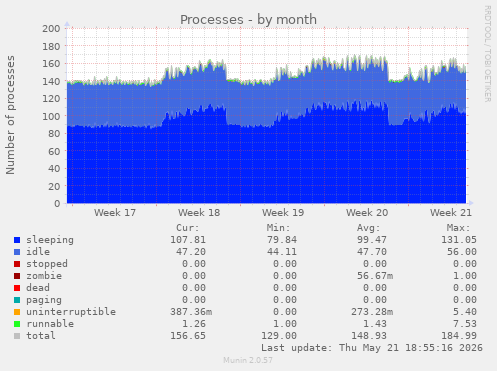Click the 'Cur:' column header
497x371 pixels.
tap(188, 228)
